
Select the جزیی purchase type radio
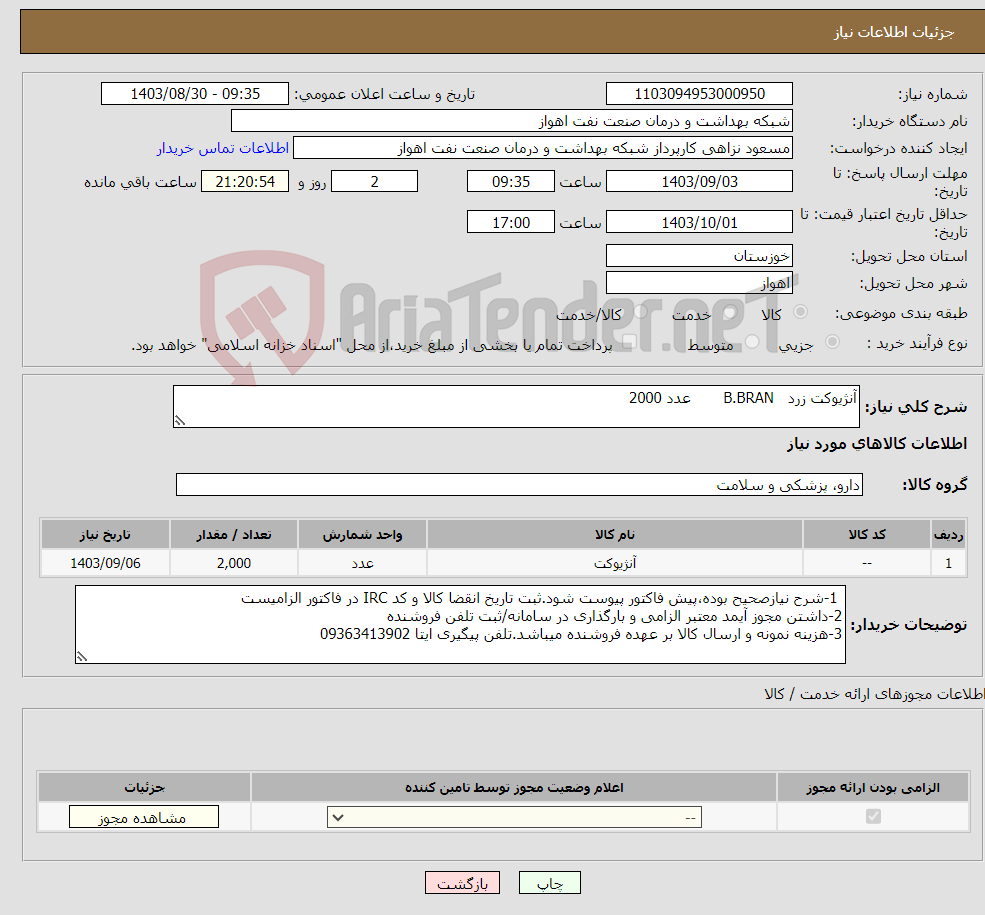click(x=832, y=342)
